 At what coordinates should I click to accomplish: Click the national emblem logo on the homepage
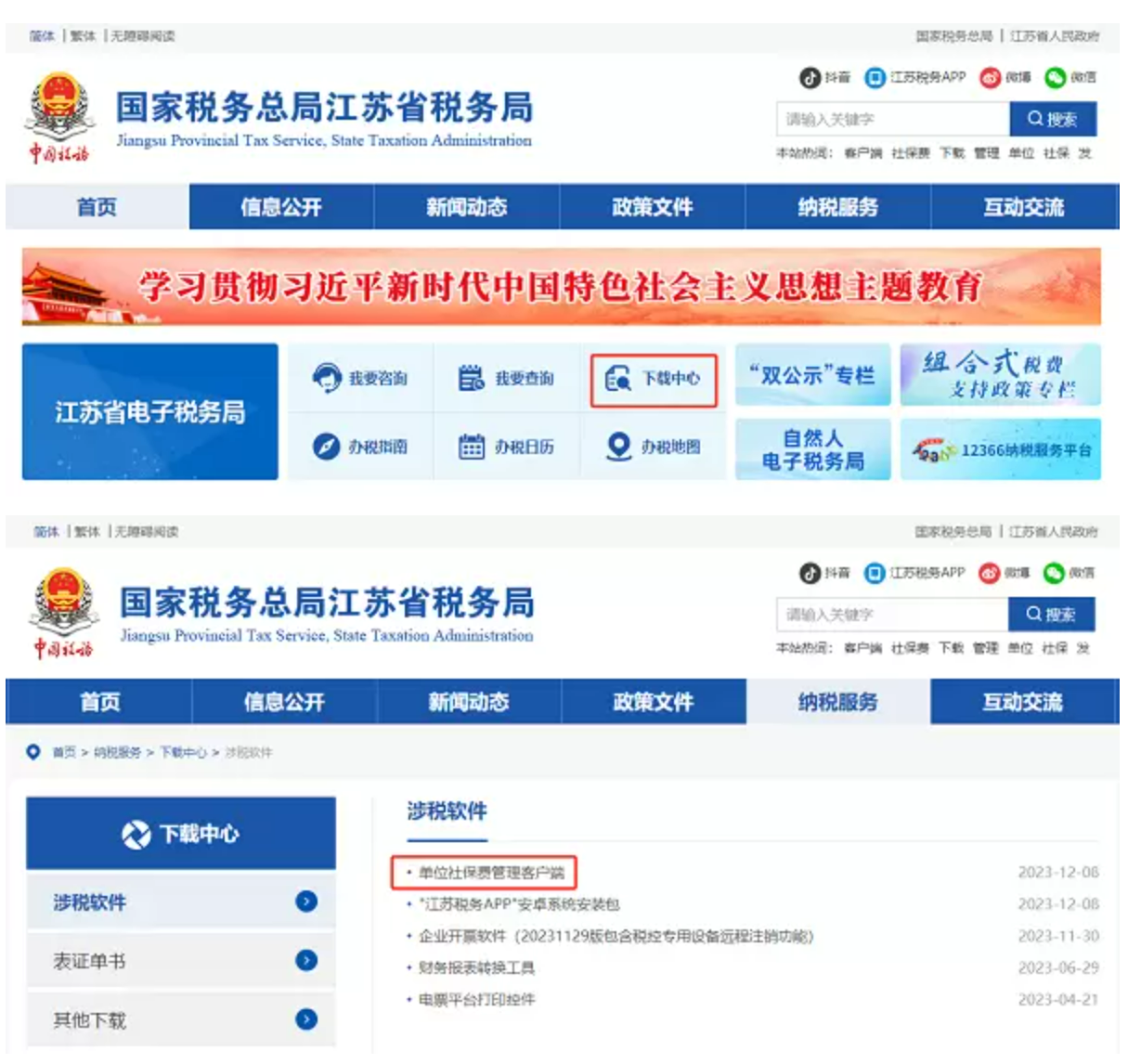59,120
